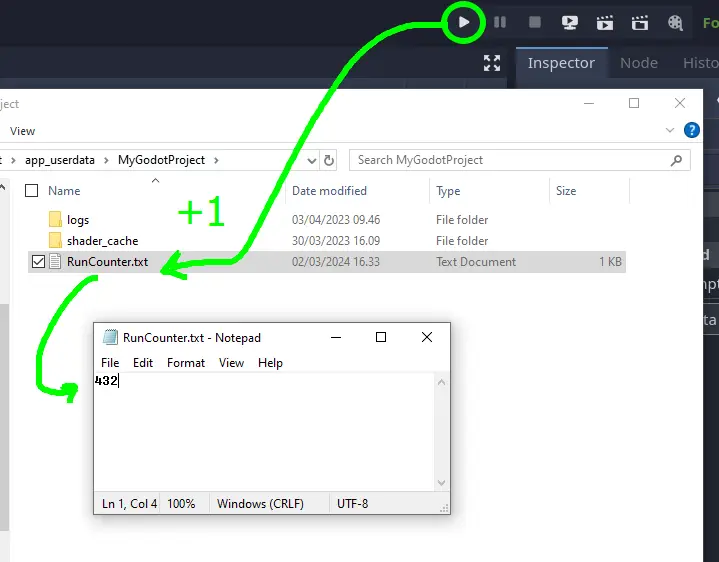This screenshot has height=562, width=719.
Task: Open Notepad File menu
Action: 110,363
